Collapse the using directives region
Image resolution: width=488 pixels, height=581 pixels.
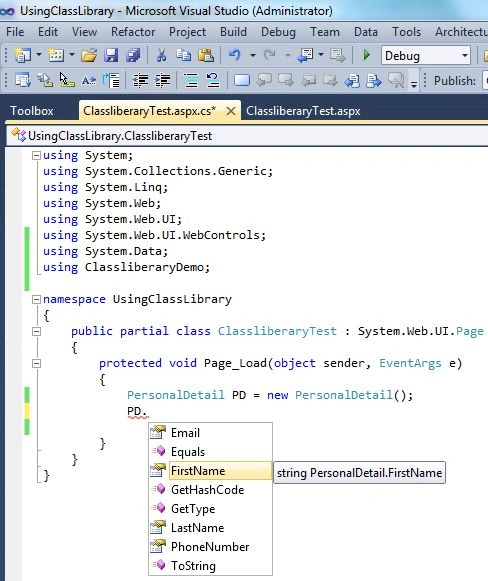click(36, 155)
